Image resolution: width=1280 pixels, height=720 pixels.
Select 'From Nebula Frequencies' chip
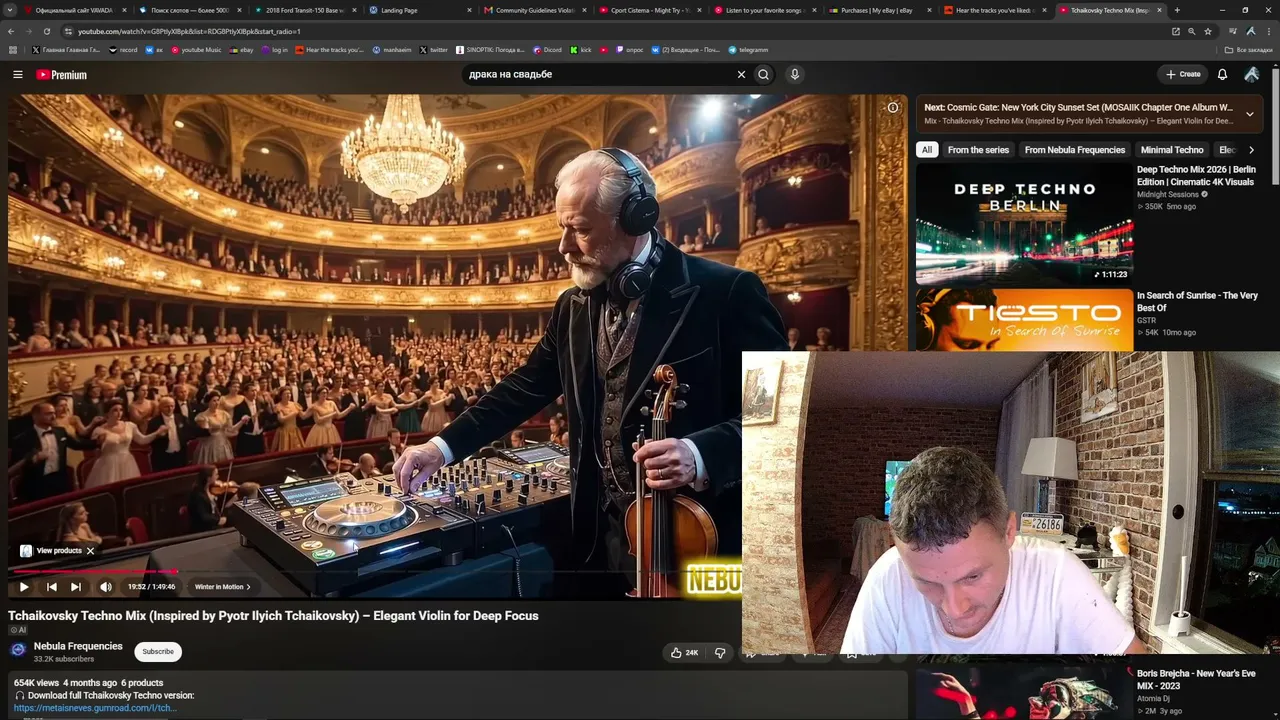pyautogui.click(x=1075, y=150)
